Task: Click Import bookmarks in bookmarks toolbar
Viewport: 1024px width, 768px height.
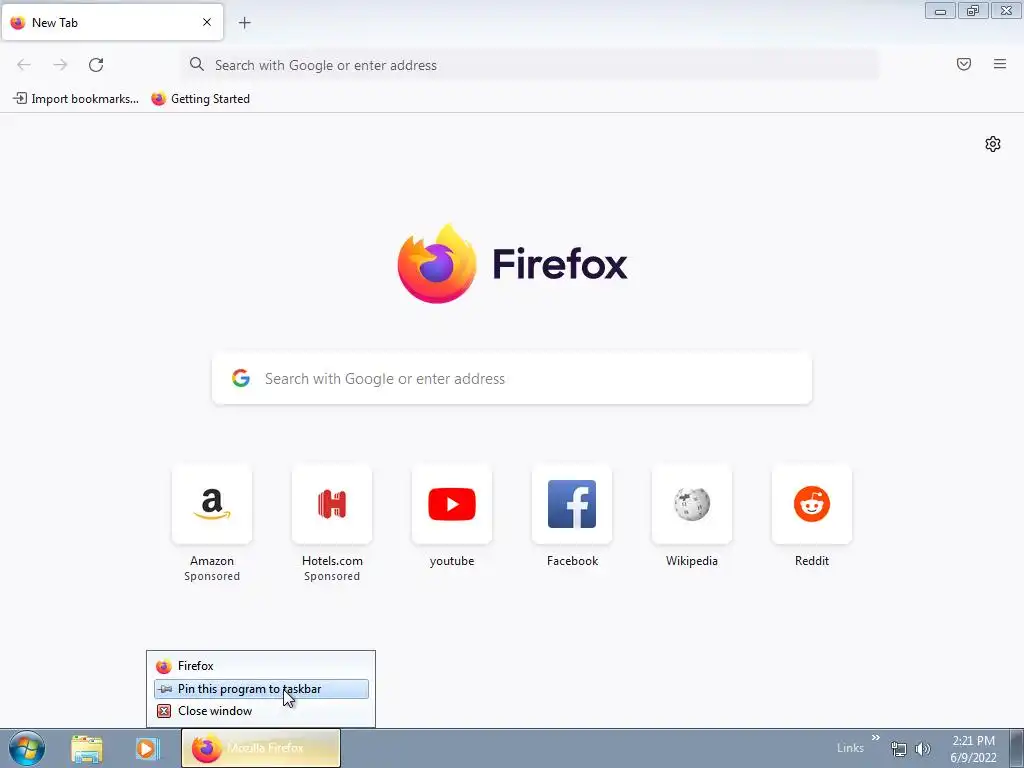Action: click(76, 99)
